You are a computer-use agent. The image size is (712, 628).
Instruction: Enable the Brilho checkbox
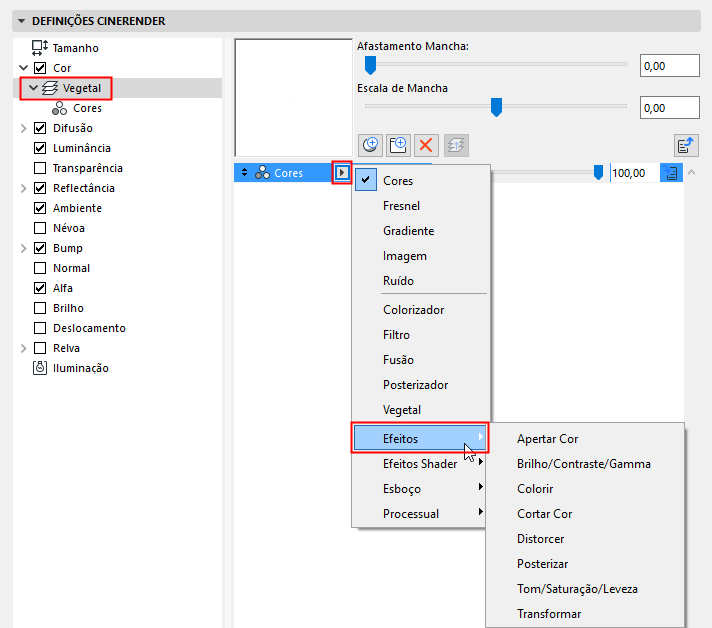(40, 308)
